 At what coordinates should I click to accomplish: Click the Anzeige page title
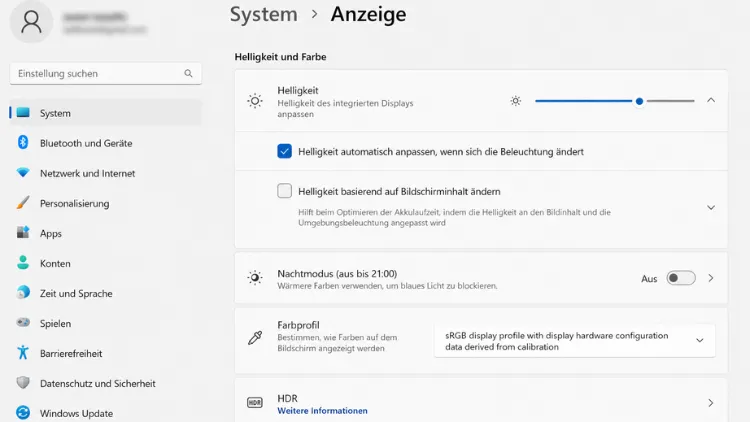[x=368, y=14]
